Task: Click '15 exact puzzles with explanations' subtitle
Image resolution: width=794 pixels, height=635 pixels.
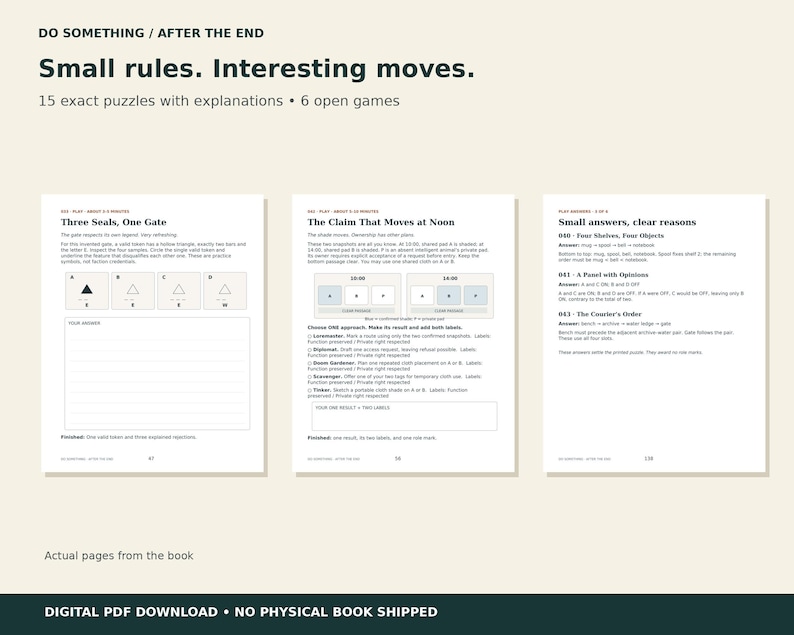Action: pos(161,101)
